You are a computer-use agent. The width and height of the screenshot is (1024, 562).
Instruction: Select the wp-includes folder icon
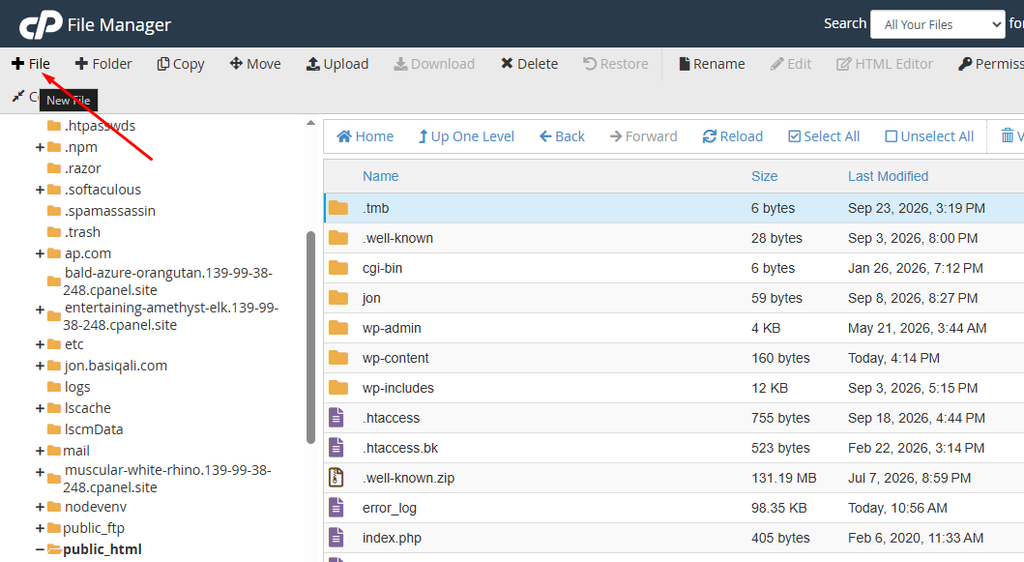click(x=338, y=388)
